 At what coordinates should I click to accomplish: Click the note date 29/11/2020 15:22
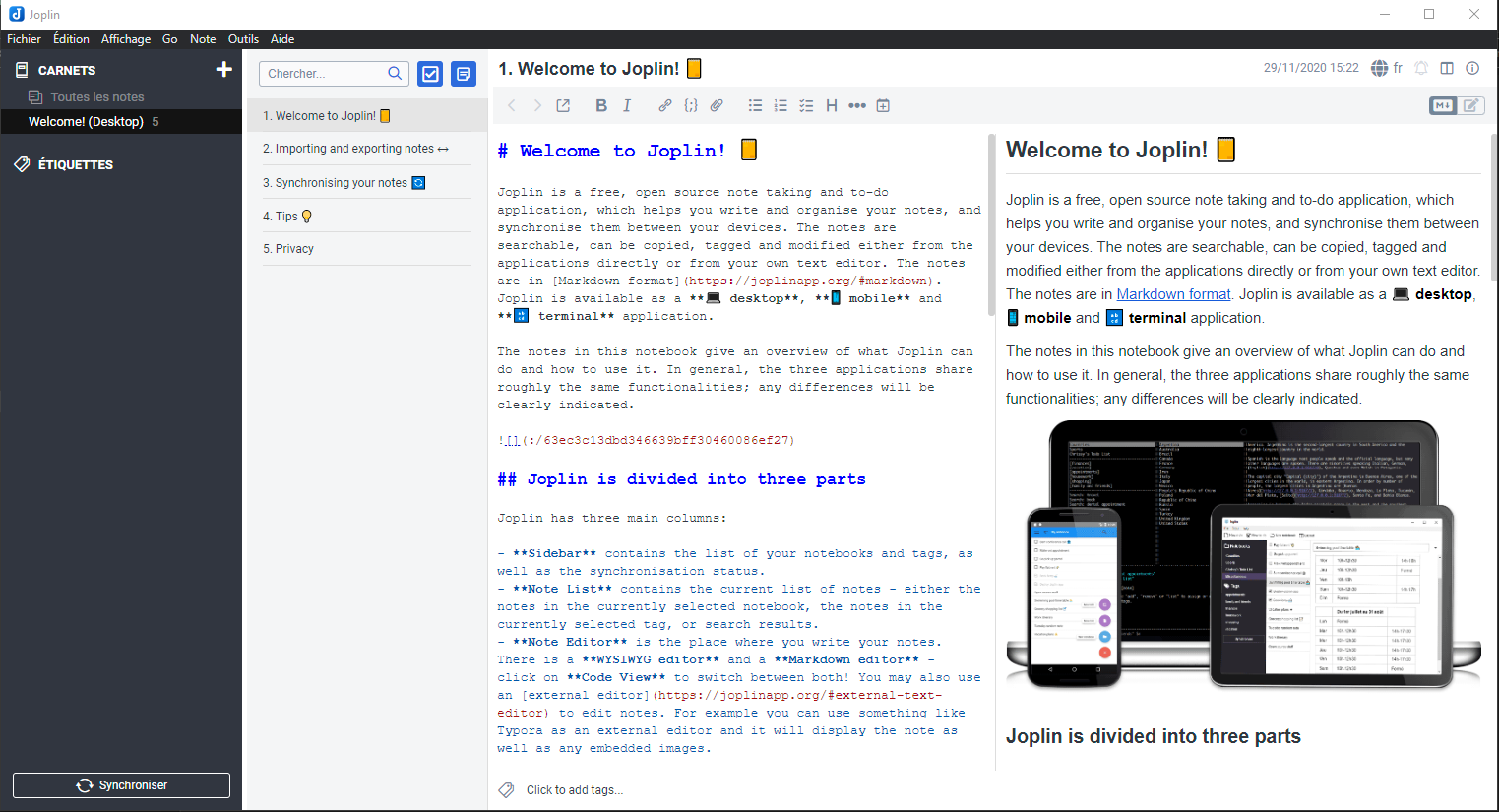pyautogui.click(x=1311, y=68)
